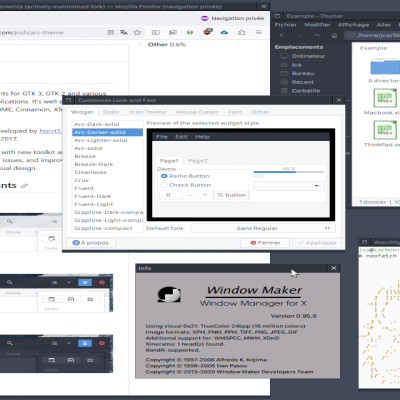Click the translate page icon in Firefox
Screen dimensions: 400x400
[x=124, y=32]
